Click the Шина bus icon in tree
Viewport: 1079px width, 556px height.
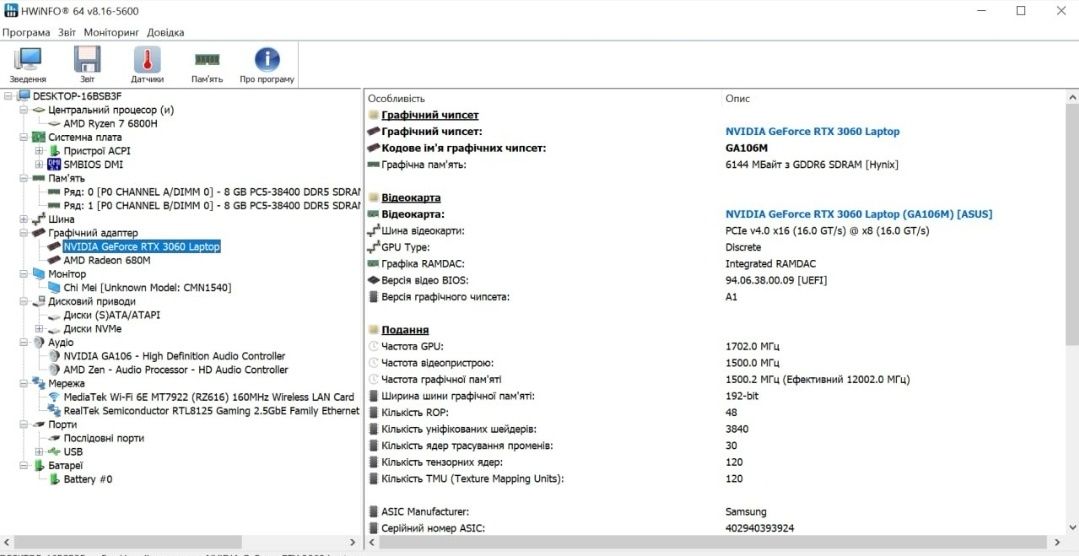coord(39,219)
